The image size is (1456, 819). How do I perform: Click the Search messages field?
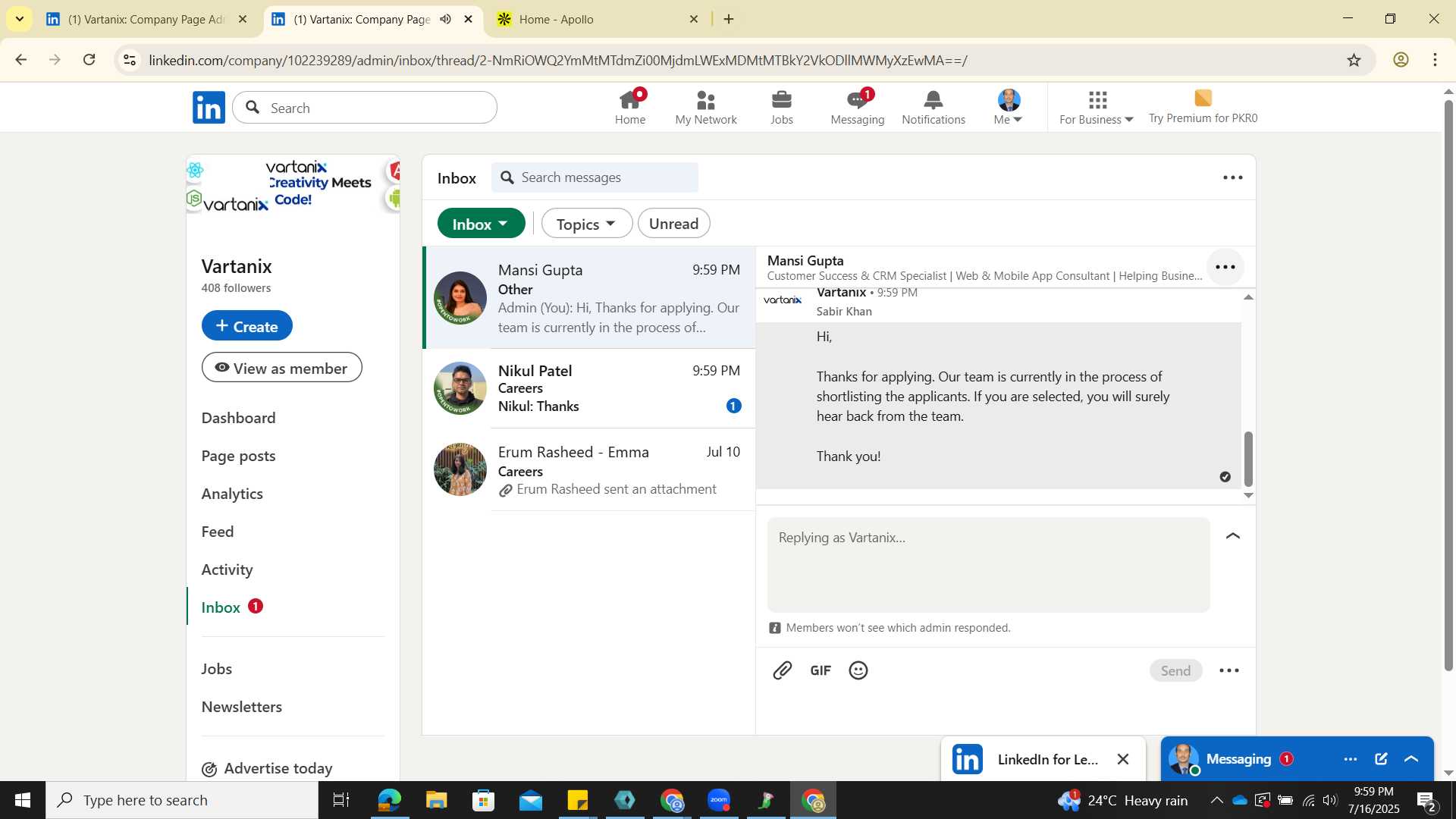pos(595,177)
